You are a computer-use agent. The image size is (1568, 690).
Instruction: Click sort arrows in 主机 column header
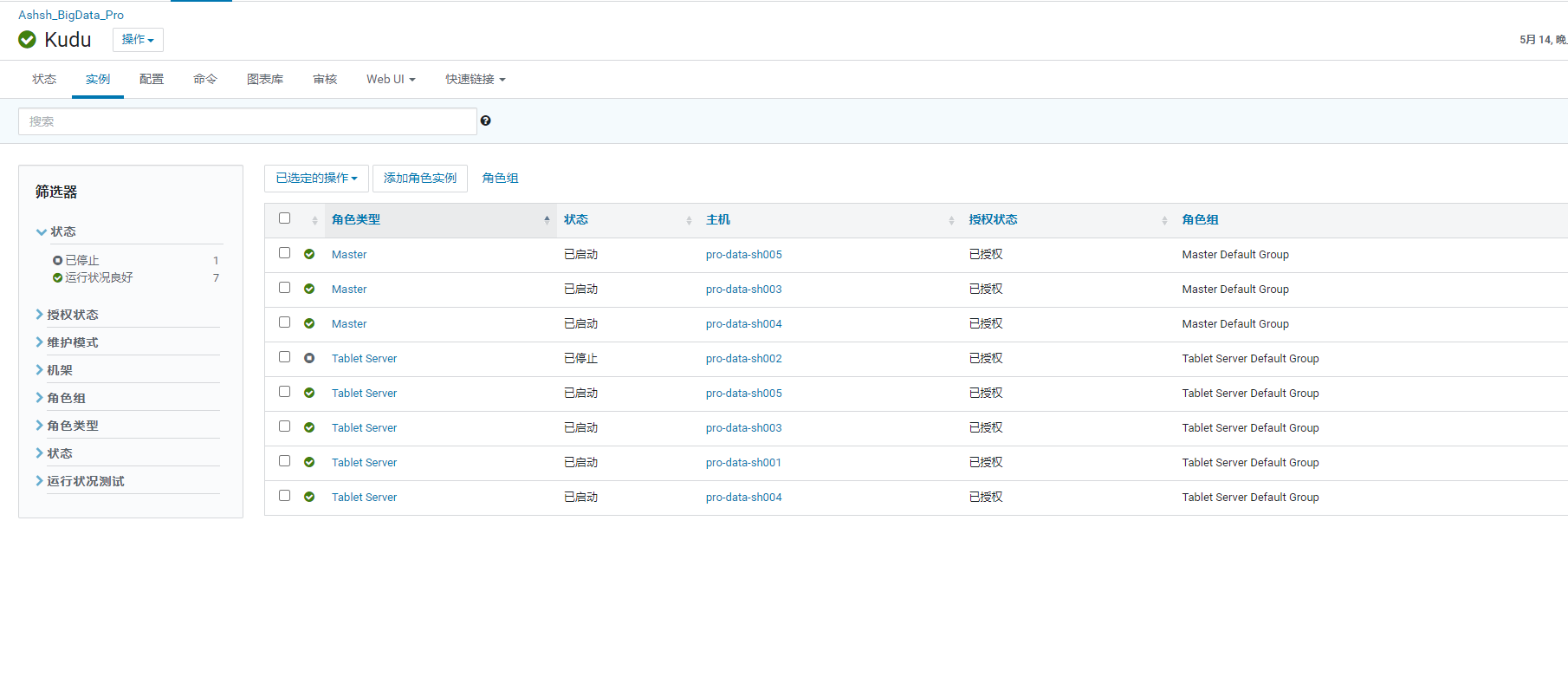coord(951,220)
